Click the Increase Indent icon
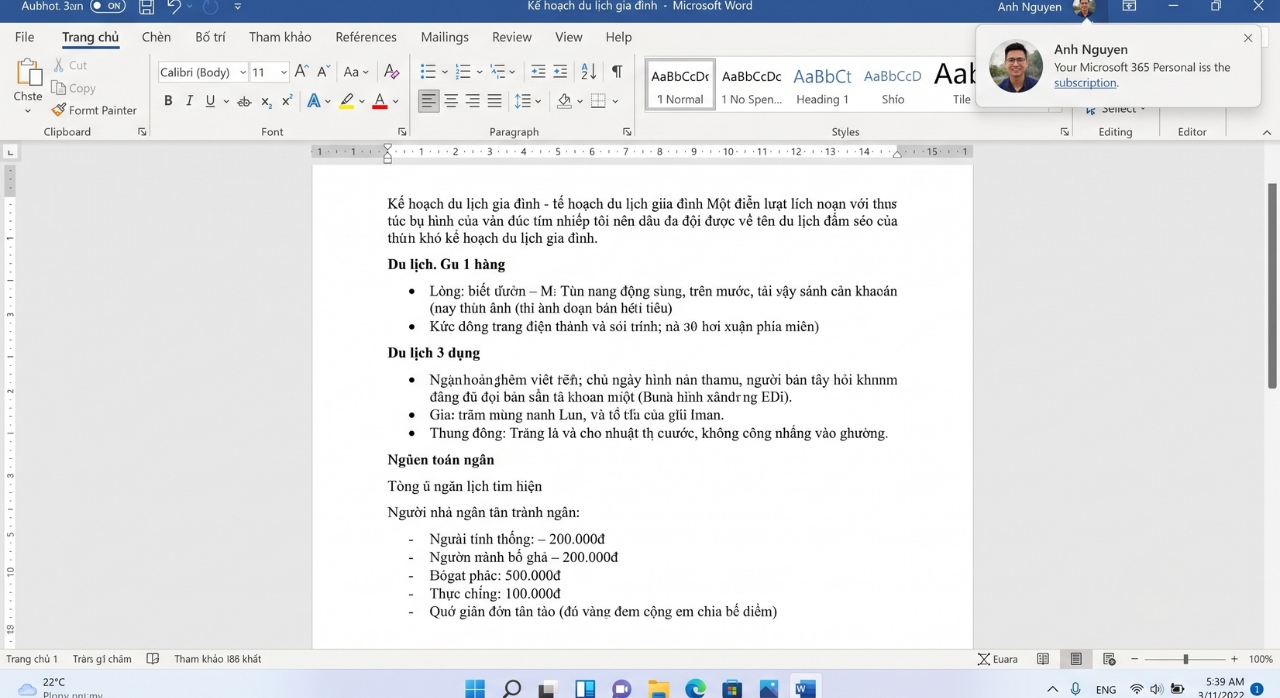The image size is (1280, 698). 560,72
